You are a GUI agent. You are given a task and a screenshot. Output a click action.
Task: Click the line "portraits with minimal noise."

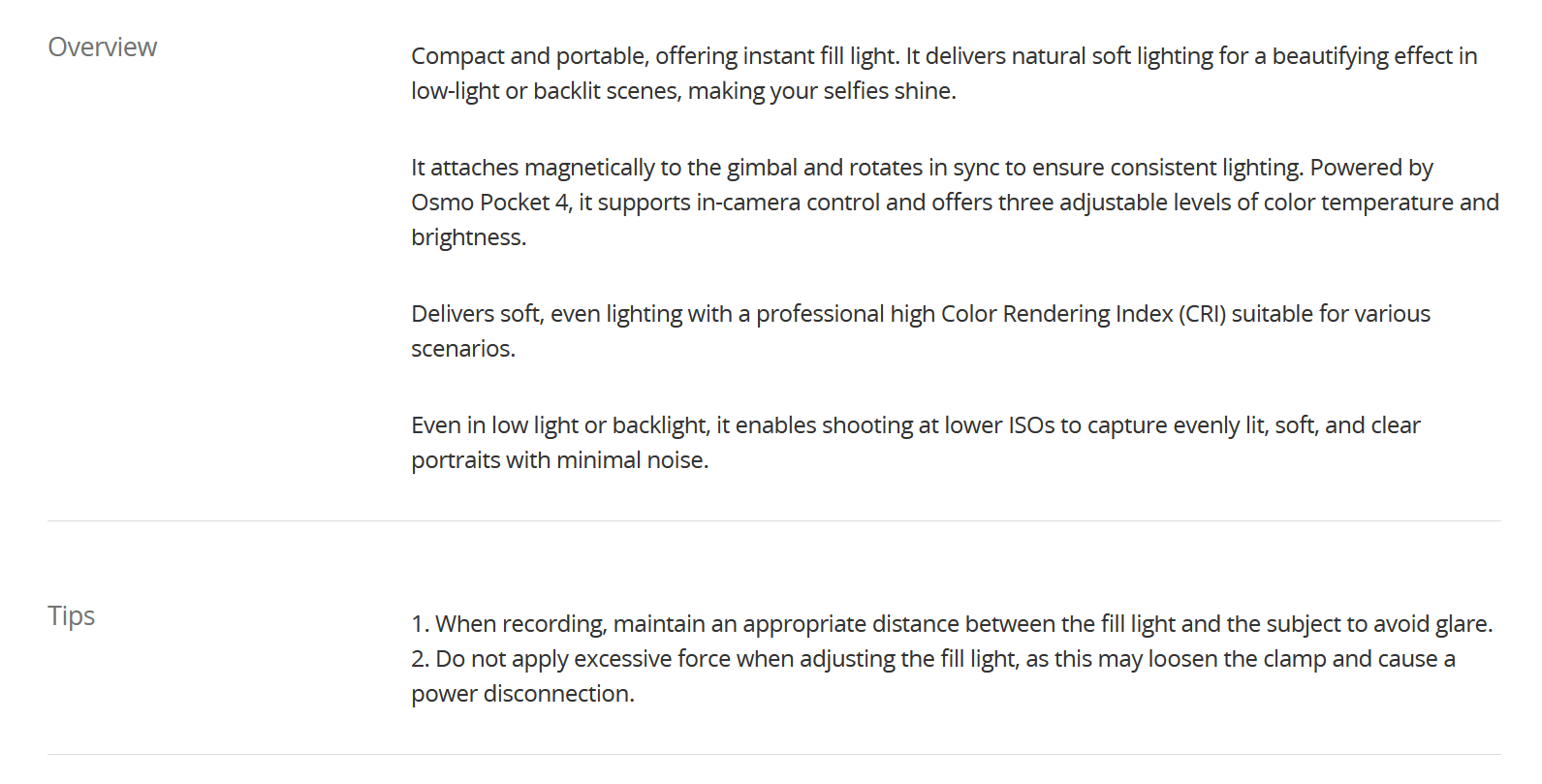point(559,460)
